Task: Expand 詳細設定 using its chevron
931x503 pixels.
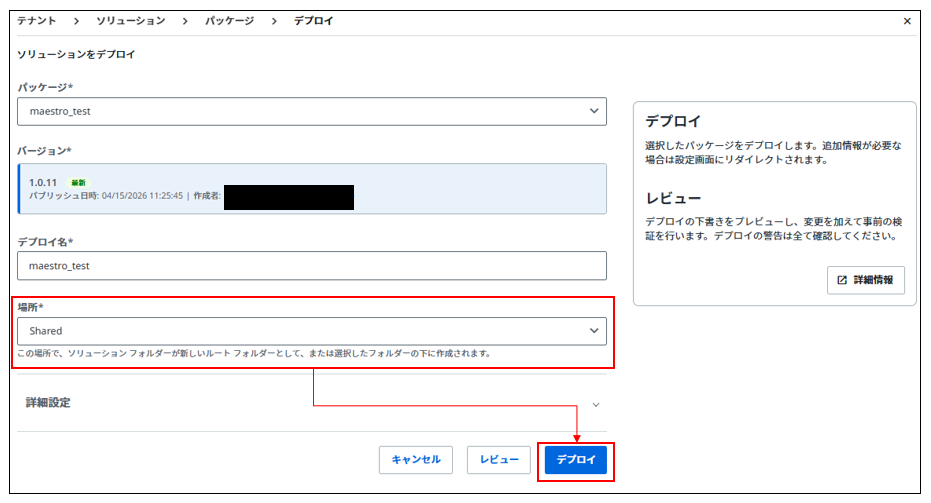Action: (x=596, y=404)
